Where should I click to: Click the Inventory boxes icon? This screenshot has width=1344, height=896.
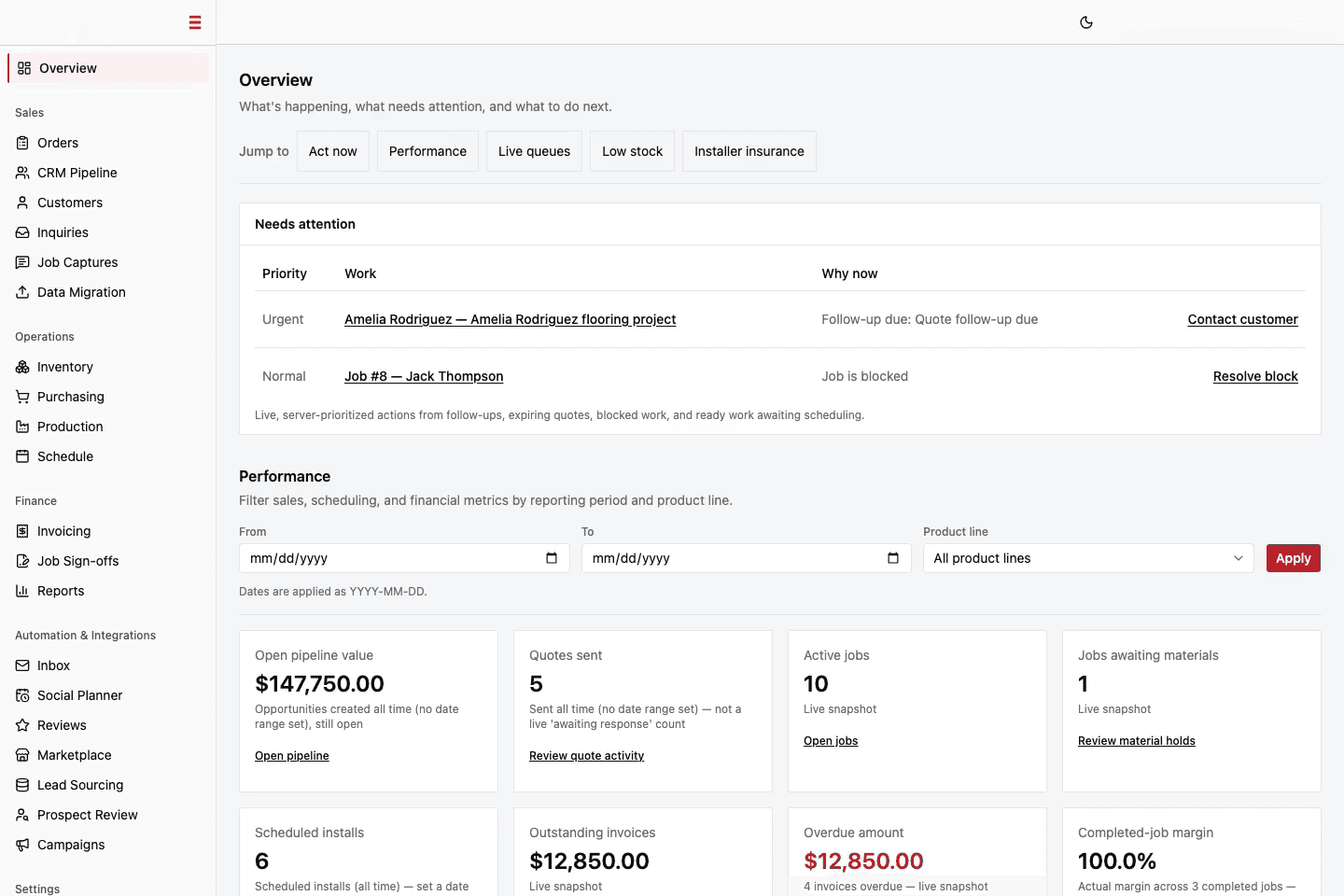[22, 367]
